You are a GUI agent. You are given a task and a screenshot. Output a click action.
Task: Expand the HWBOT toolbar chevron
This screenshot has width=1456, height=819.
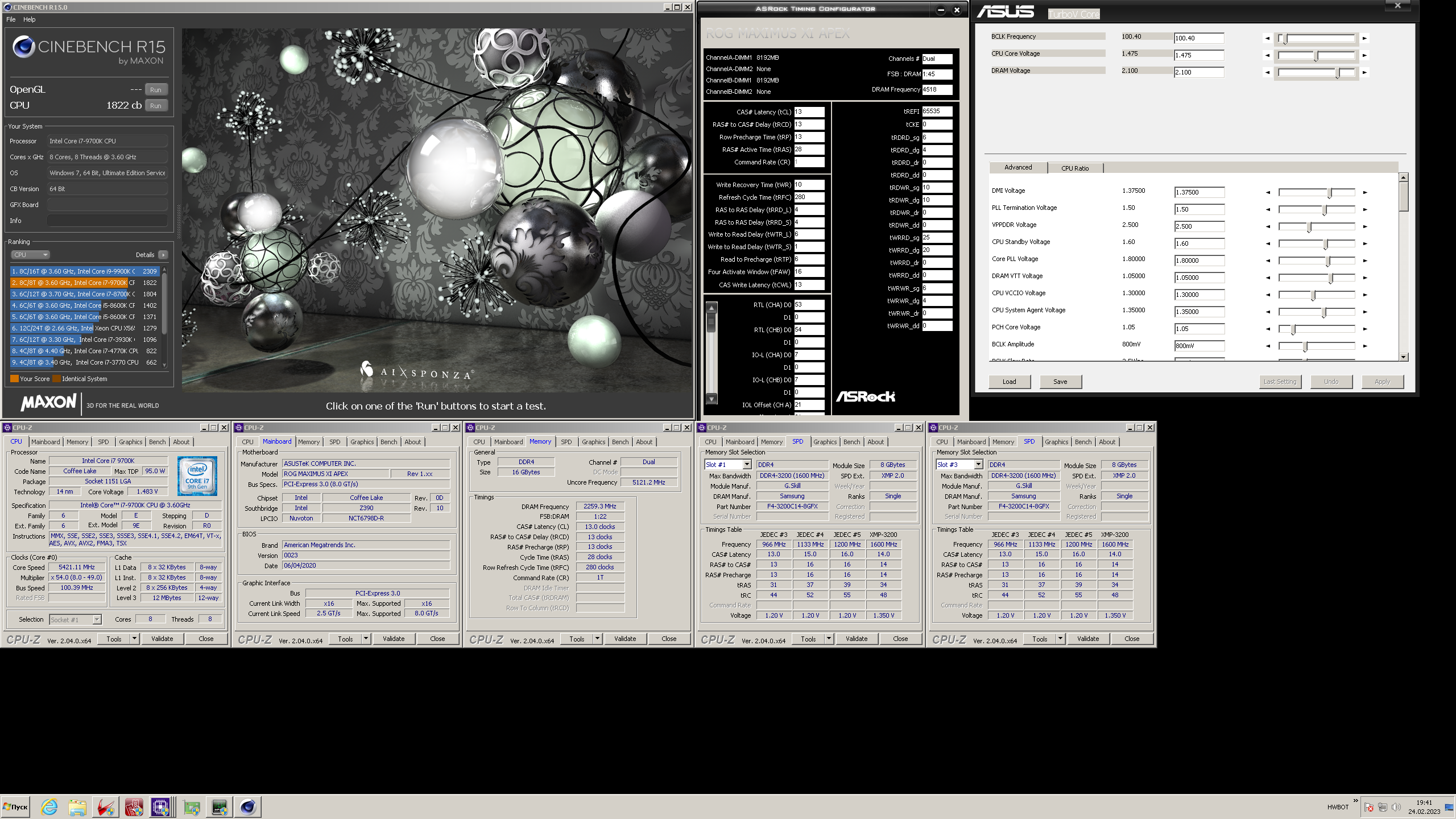[1355, 801]
